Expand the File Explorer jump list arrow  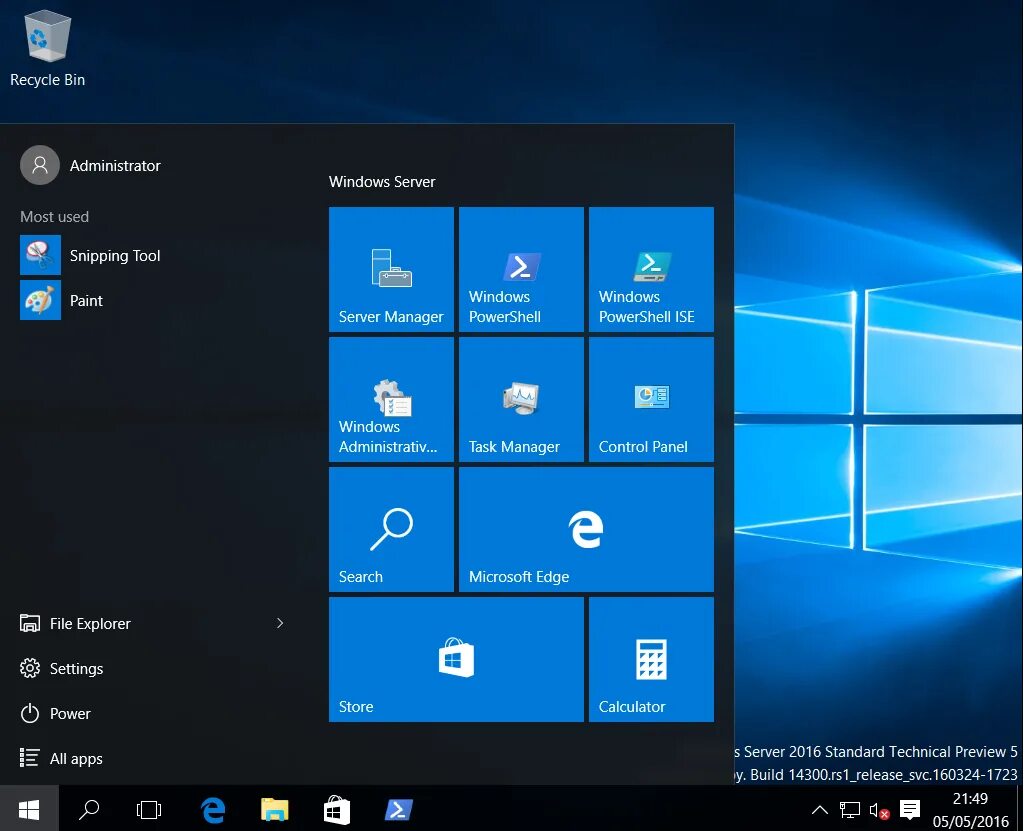point(280,623)
